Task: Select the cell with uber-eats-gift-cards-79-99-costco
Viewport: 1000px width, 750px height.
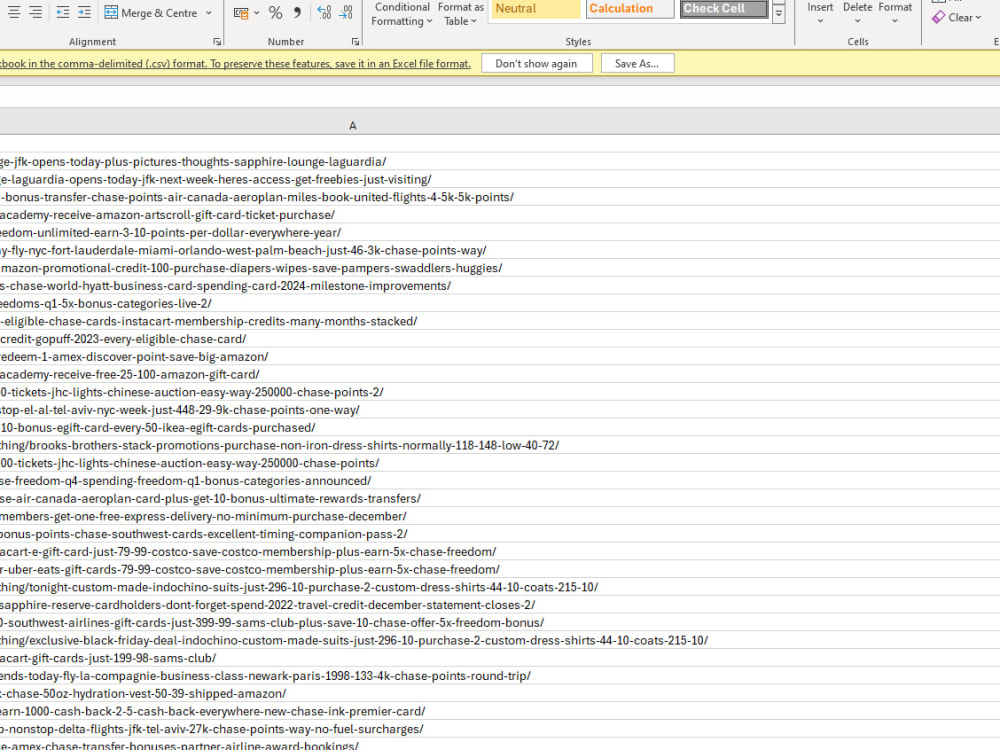Action: (500, 570)
